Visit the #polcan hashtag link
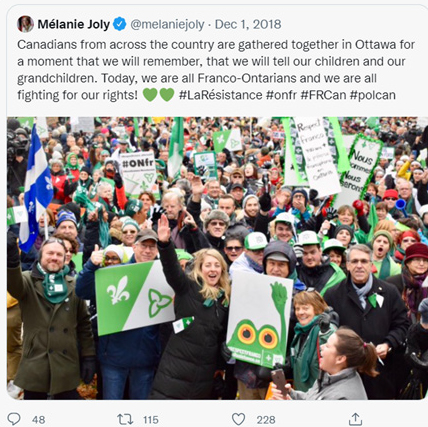Viewport: 428px width, 427px height. (373, 95)
